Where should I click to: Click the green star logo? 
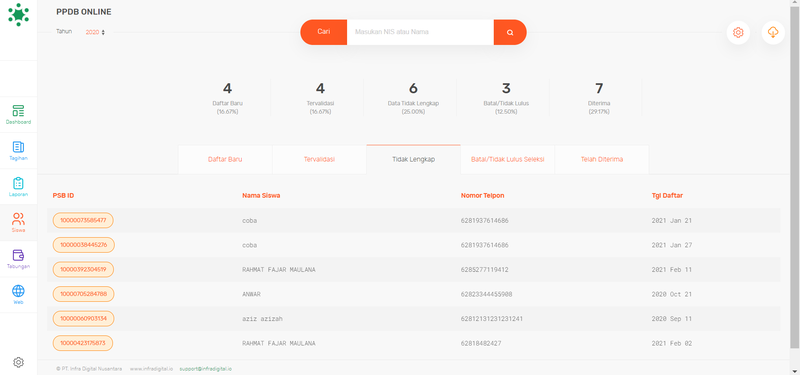click(18, 15)
